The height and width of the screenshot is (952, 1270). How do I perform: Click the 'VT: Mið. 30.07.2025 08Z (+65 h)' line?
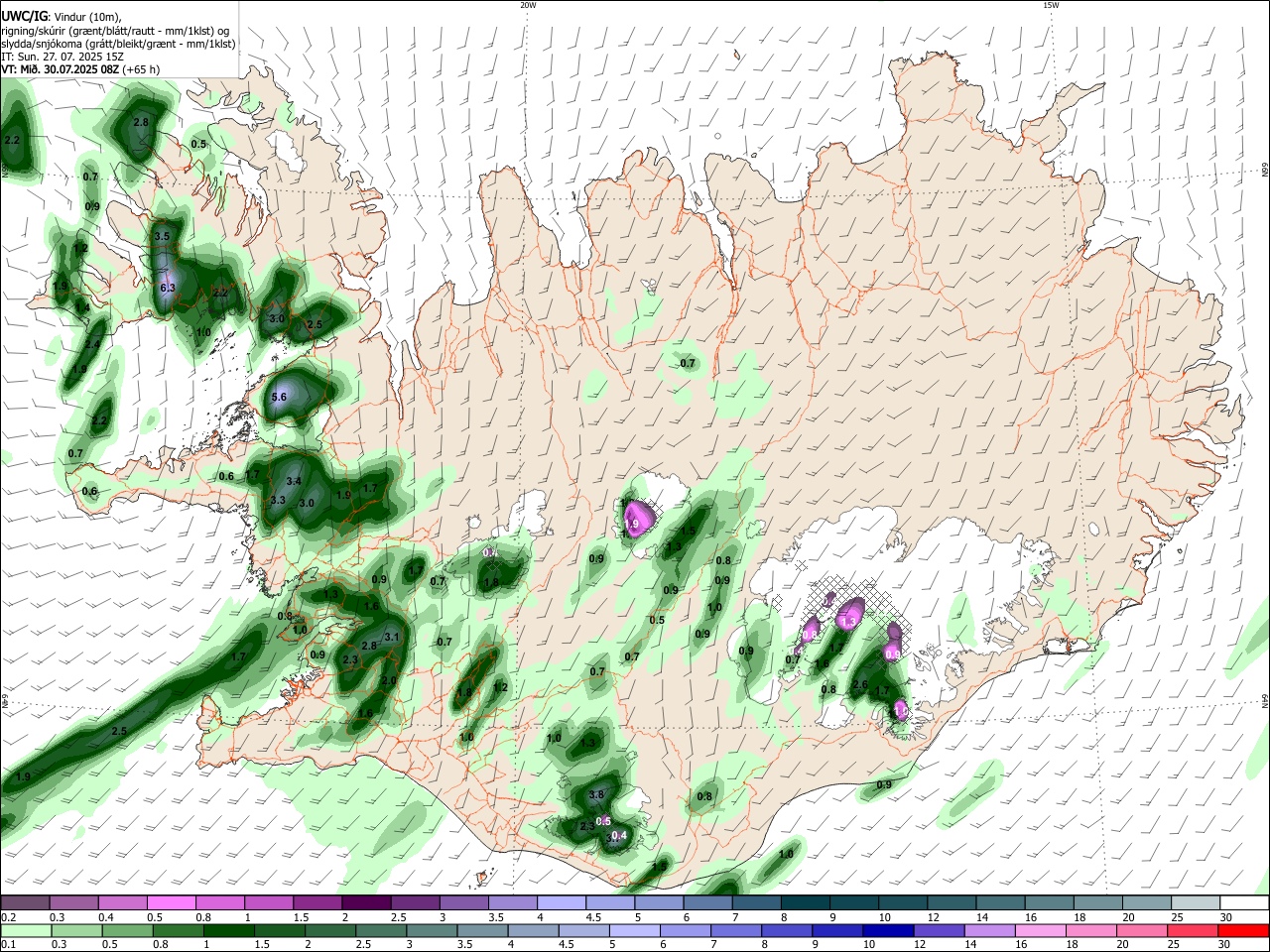80,69
